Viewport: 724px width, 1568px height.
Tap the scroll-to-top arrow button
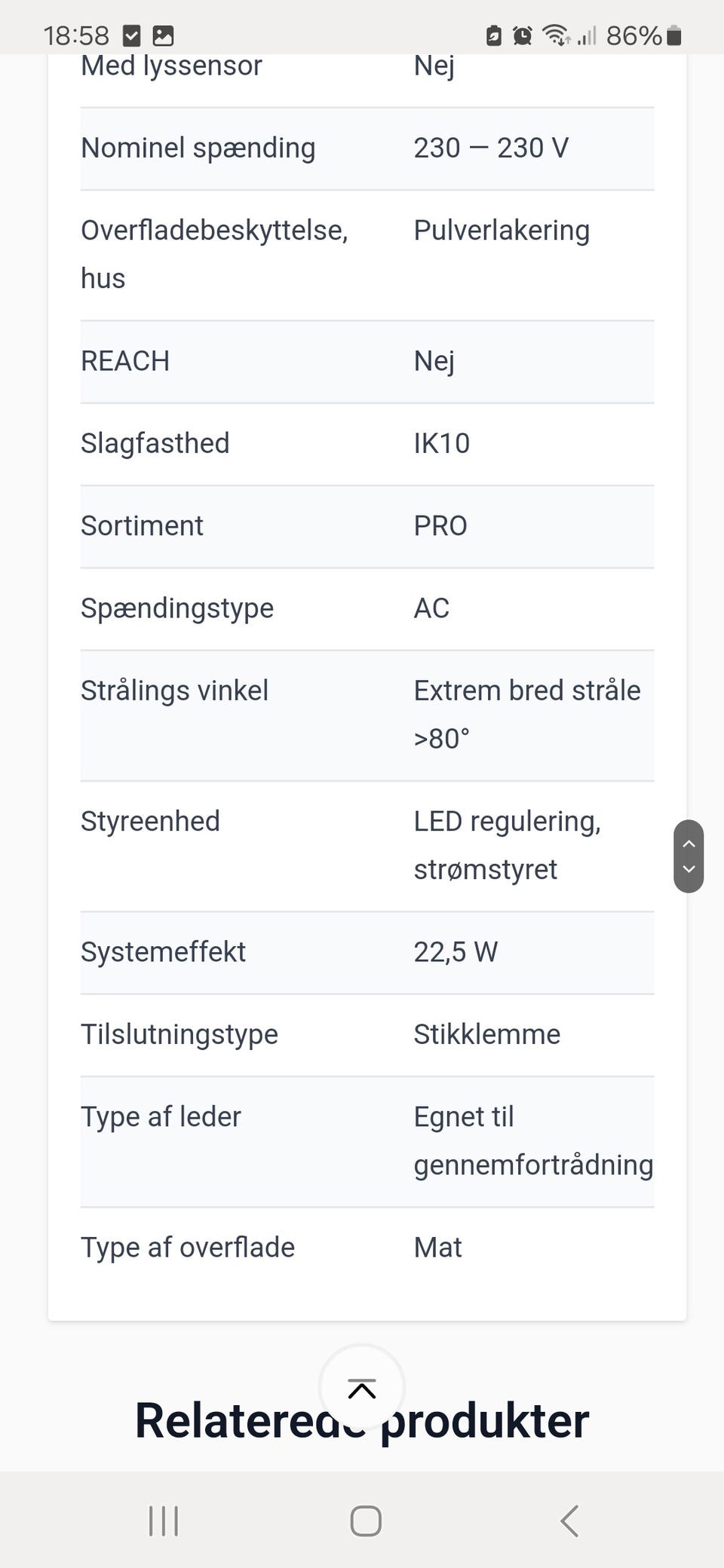[x=362, y=1388]
